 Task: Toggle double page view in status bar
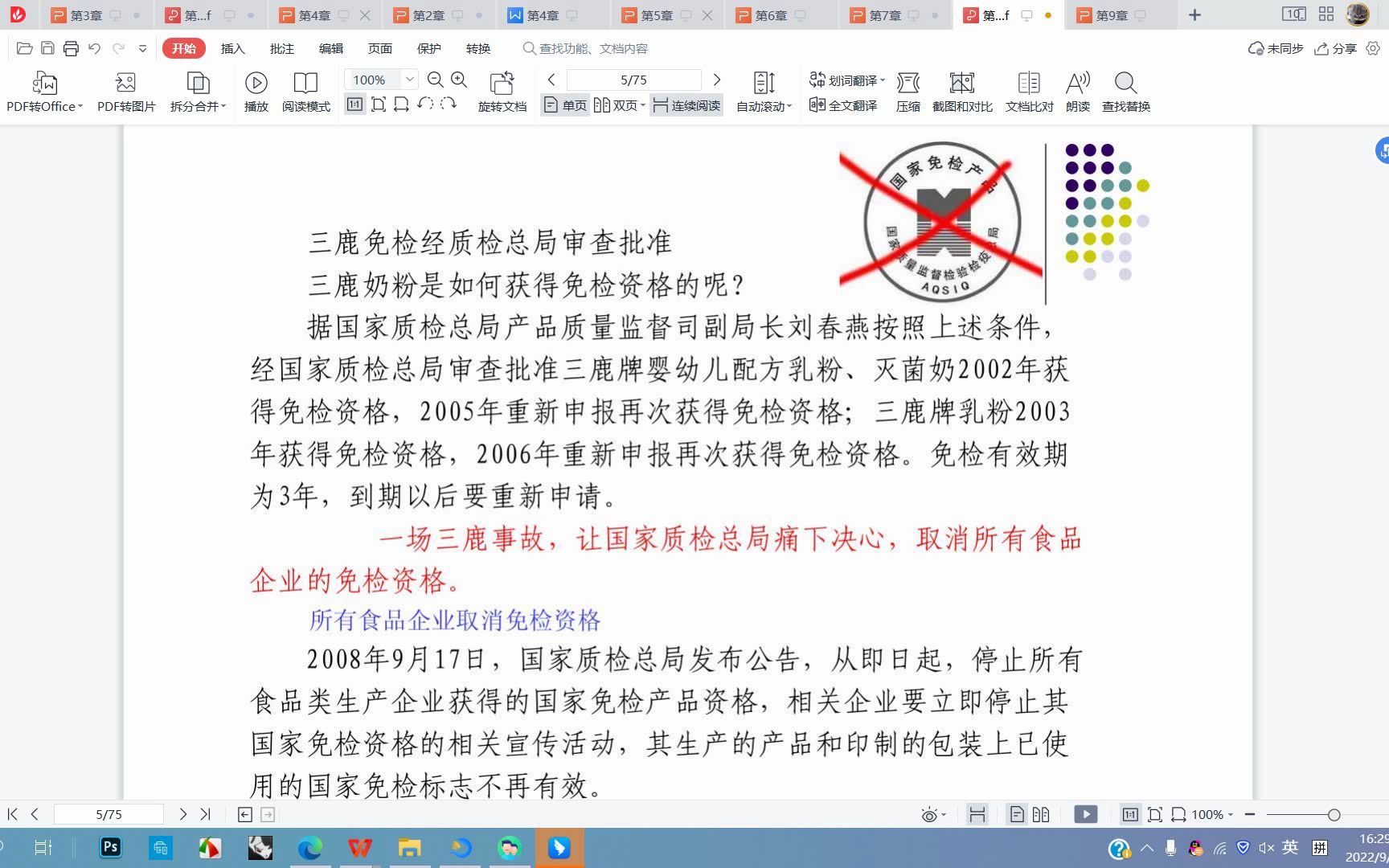[1041, 814]
